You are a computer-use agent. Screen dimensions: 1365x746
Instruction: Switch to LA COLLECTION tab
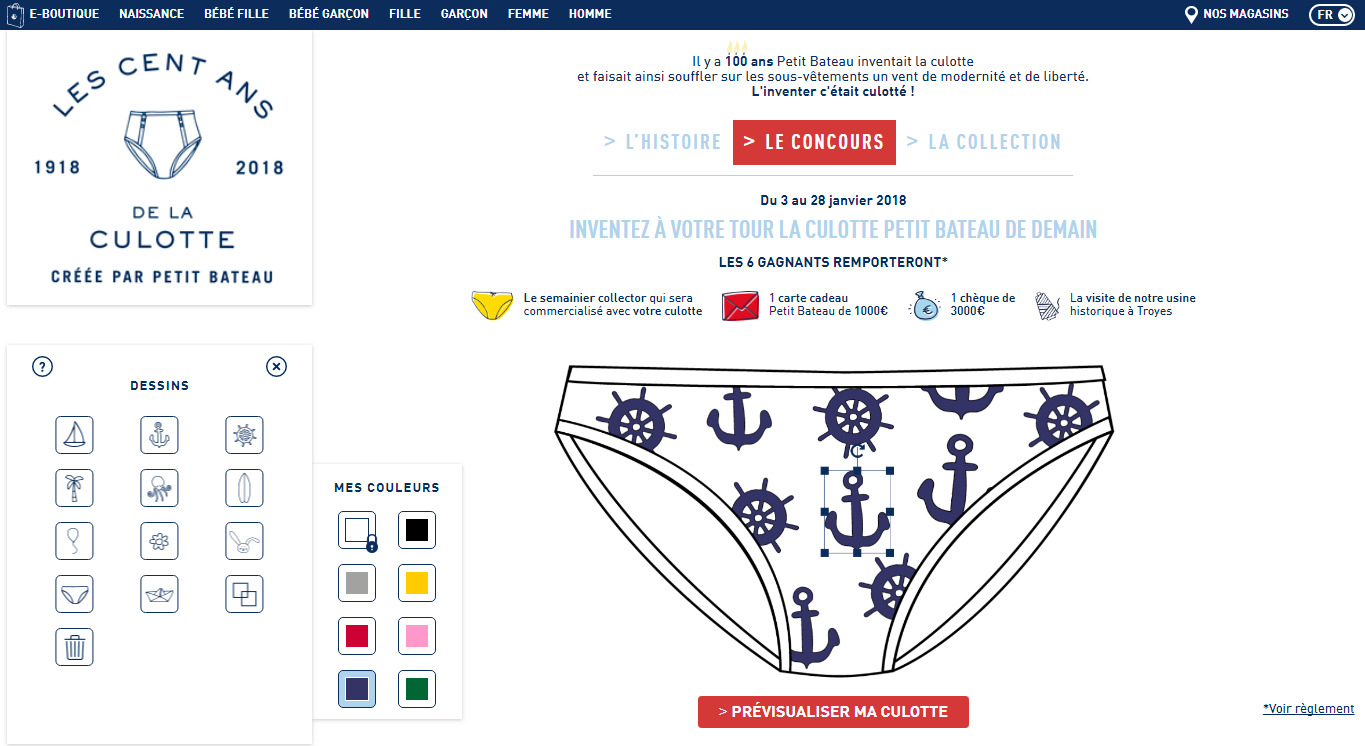point(984,142)
